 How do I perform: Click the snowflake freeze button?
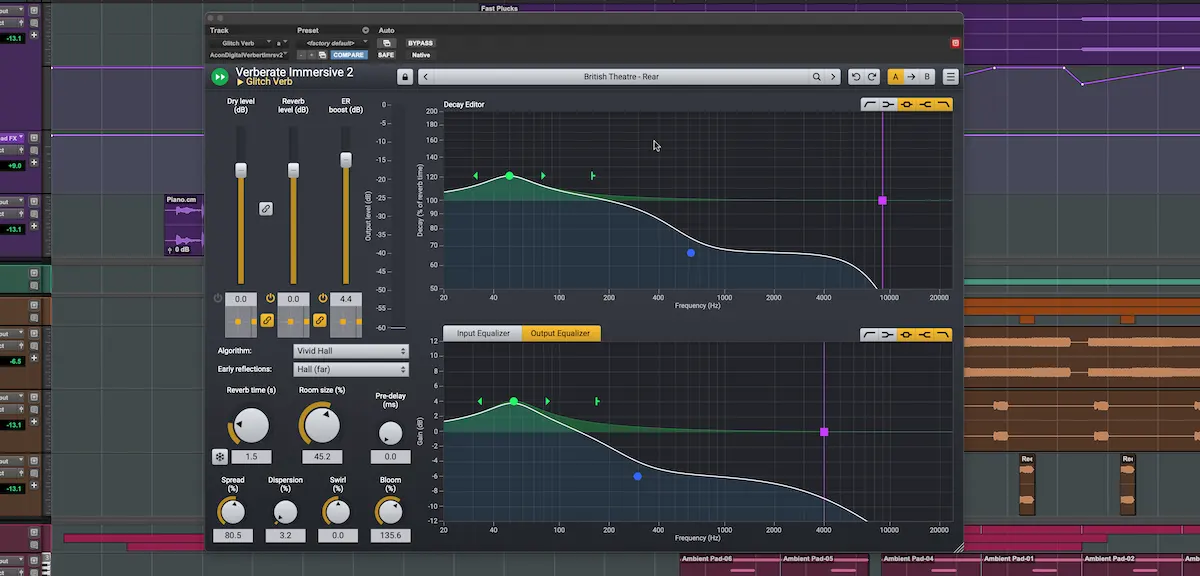(x=220, y=457)
